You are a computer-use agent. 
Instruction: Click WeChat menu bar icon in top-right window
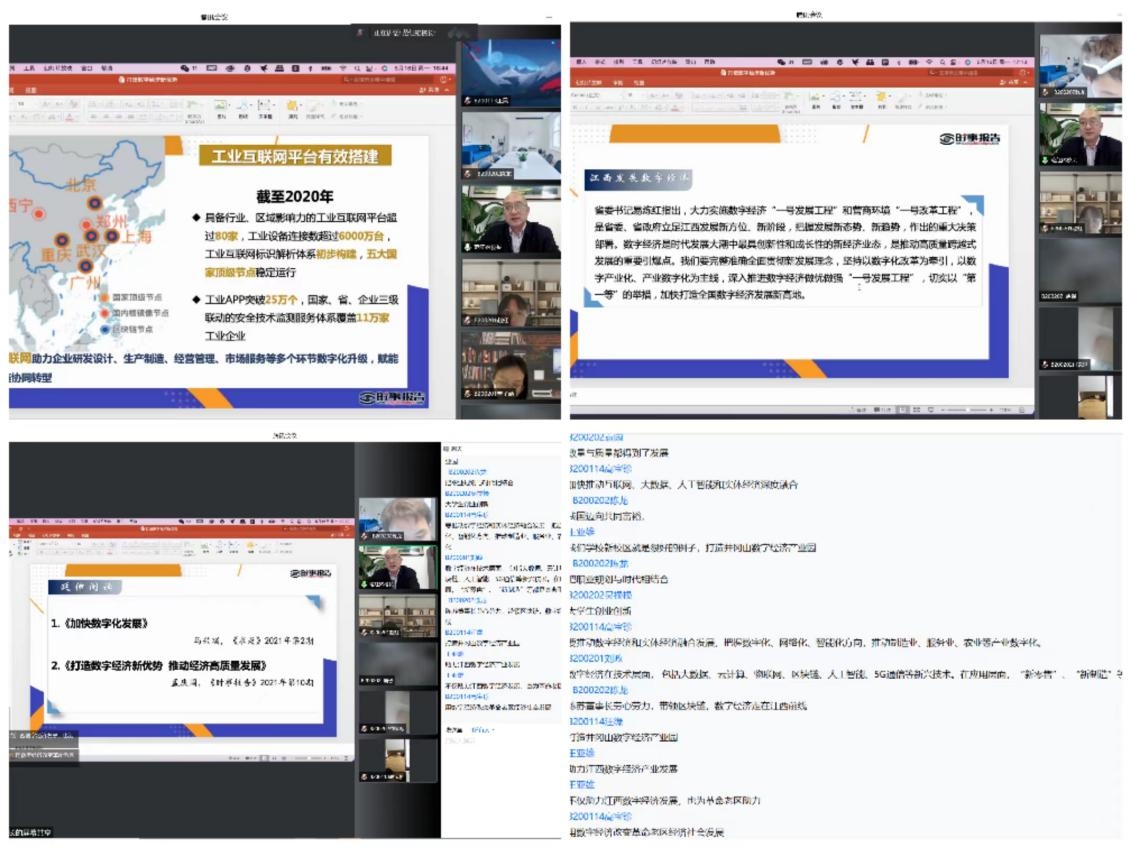click(x=782, y=62)
